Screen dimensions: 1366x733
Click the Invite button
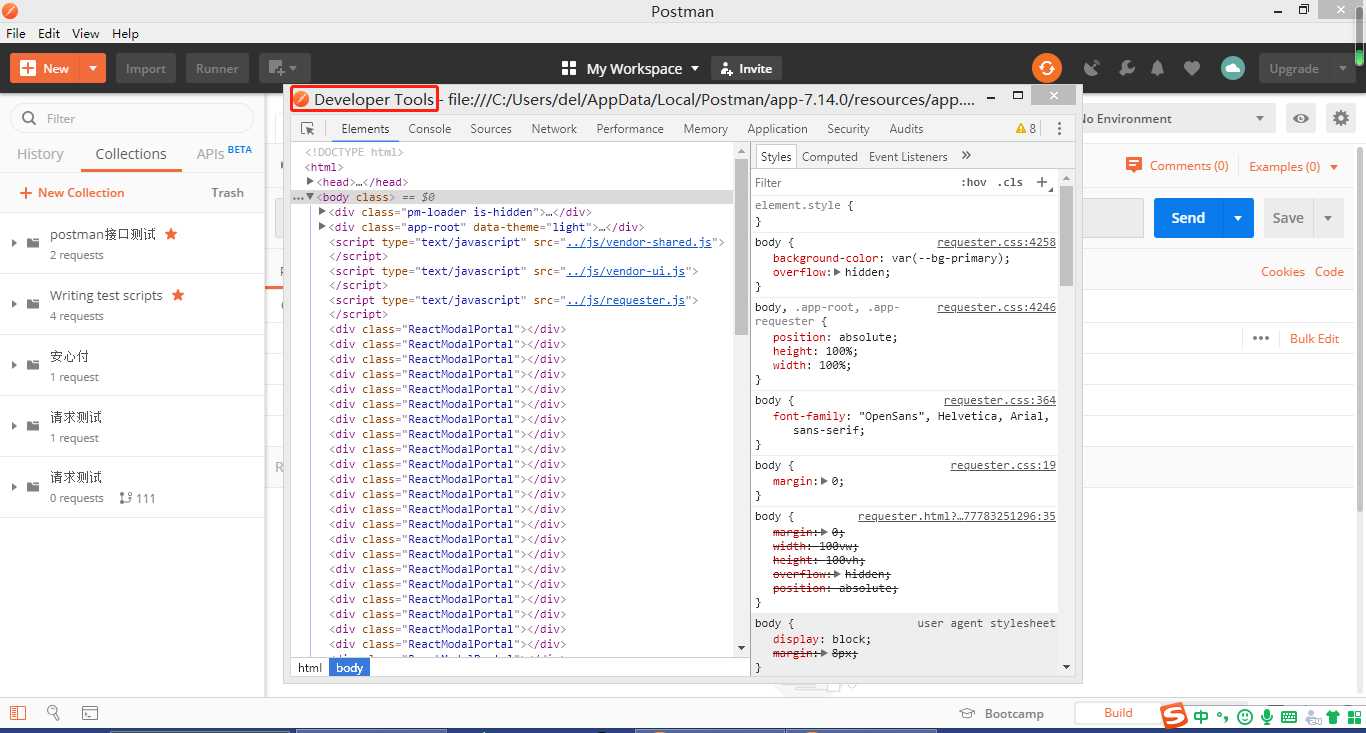click(x=746, y=68)
